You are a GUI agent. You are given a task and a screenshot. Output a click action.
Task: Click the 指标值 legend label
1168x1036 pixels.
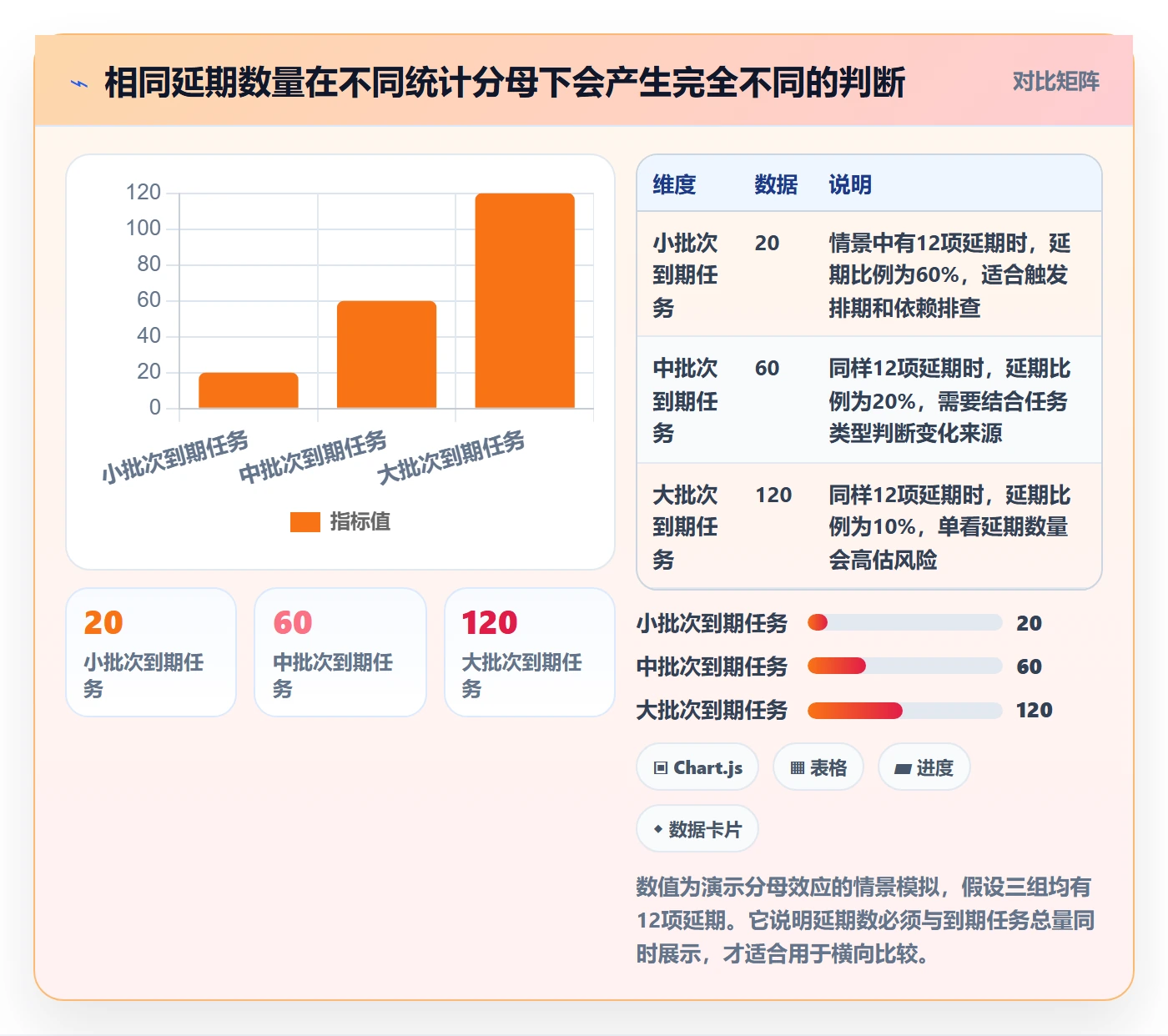point(360,521)
